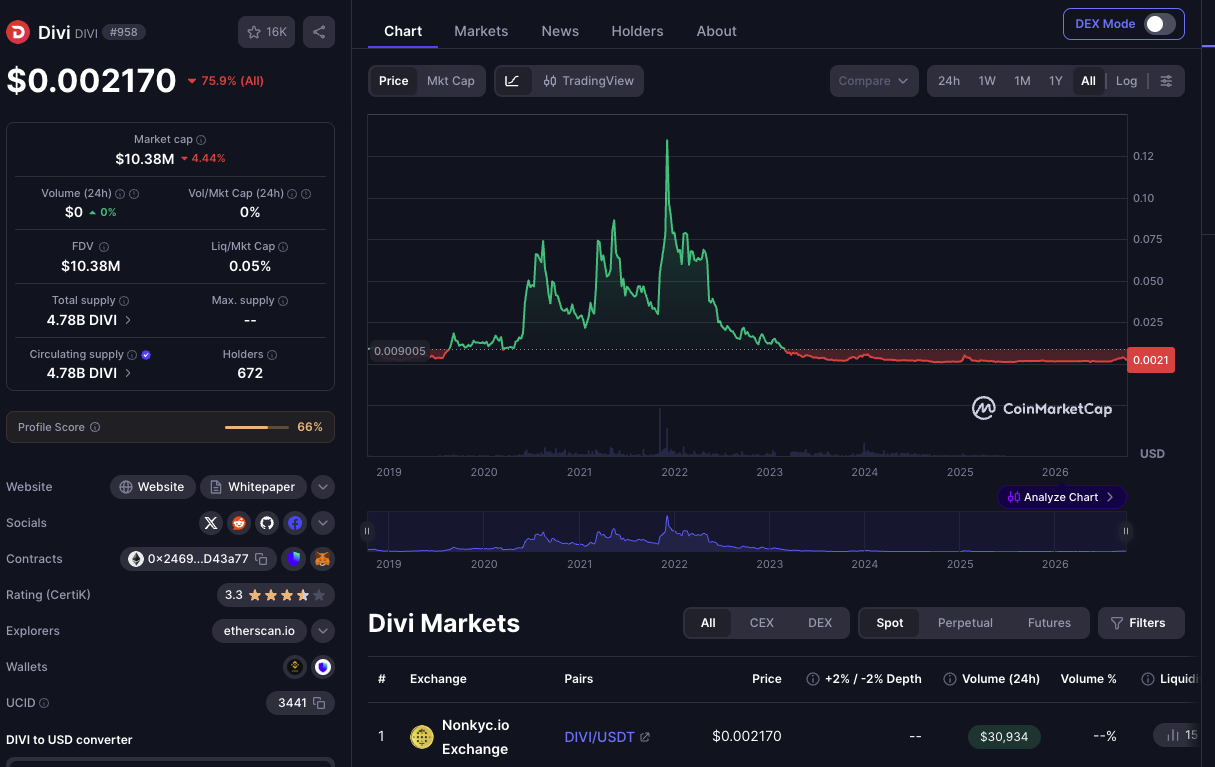Add token to MetaMask via fox icon
Viewport: 1215px width, 767px height.
click(x=322, y=559)
